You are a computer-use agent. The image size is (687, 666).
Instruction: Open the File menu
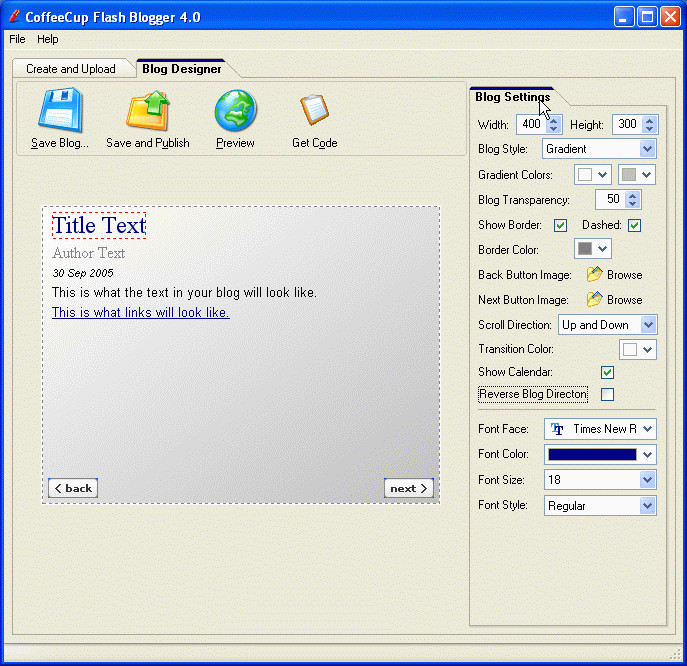click(17, 39)
